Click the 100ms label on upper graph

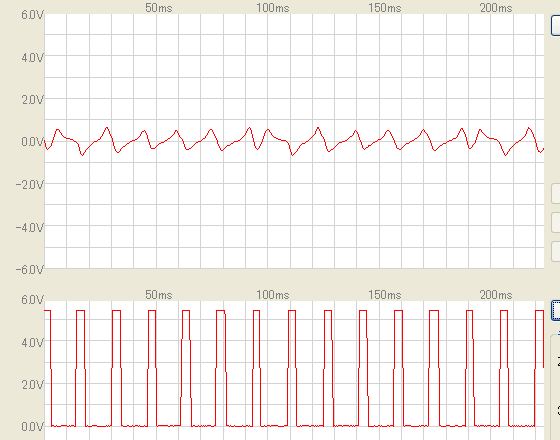pyautogui.click(x=272, y=8)
